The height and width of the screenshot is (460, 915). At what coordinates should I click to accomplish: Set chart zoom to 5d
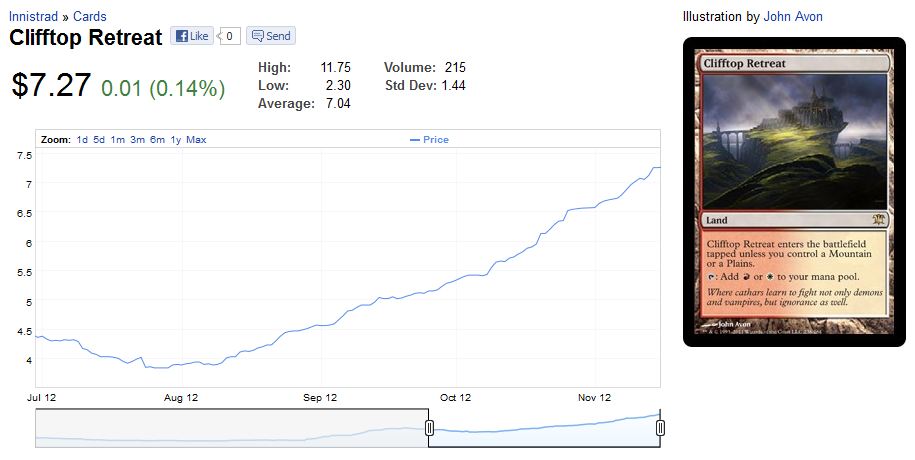tap(99, 140)
